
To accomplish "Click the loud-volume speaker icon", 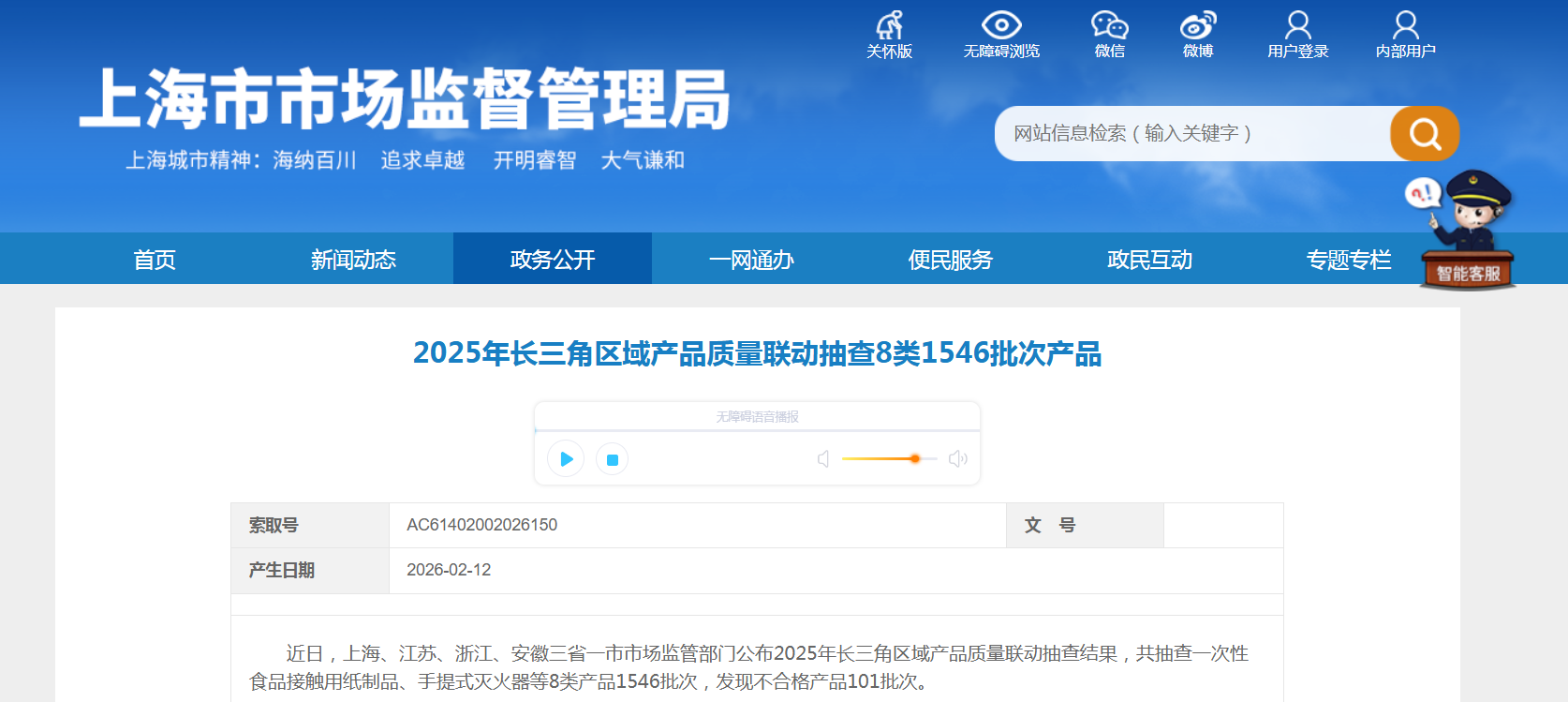I will point(957,459).
